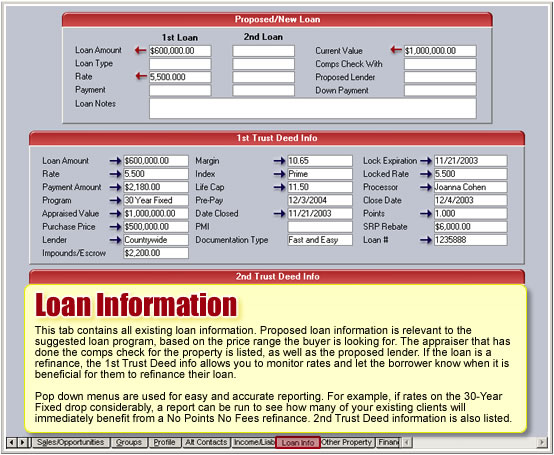Click horizontal scrollbar's right arrow button
This screenshot has height=455, width=554.
click(541, 442)
